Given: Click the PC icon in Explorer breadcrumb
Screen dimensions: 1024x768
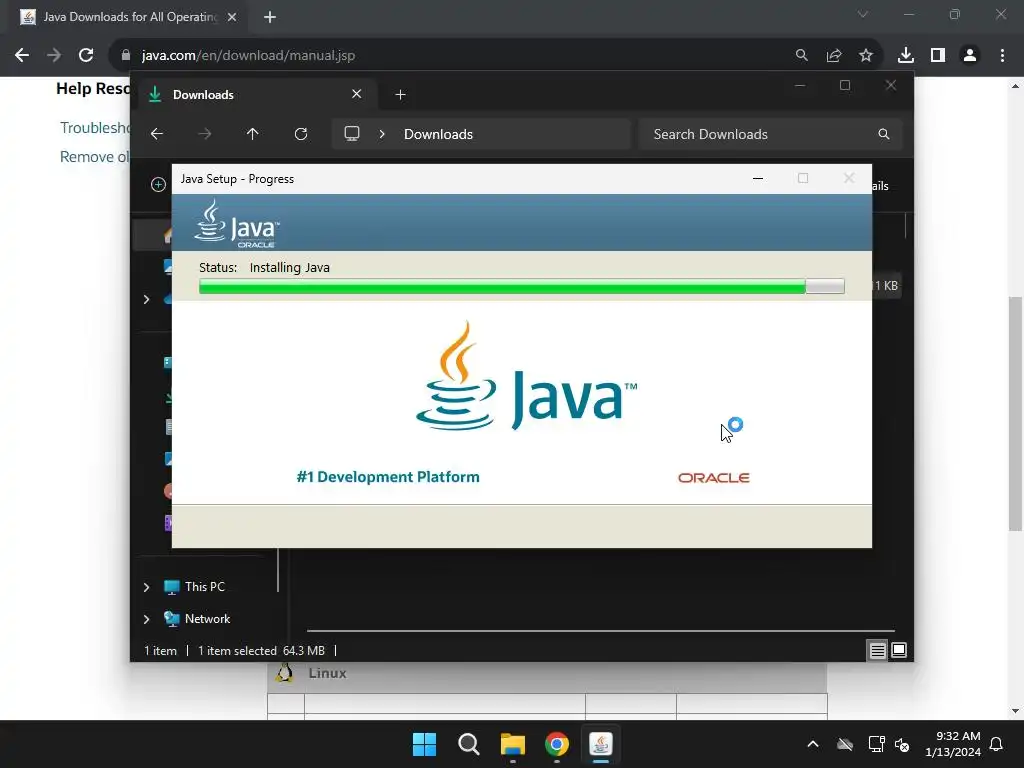Looking at the screenshot, I should [x=352, y=134].
